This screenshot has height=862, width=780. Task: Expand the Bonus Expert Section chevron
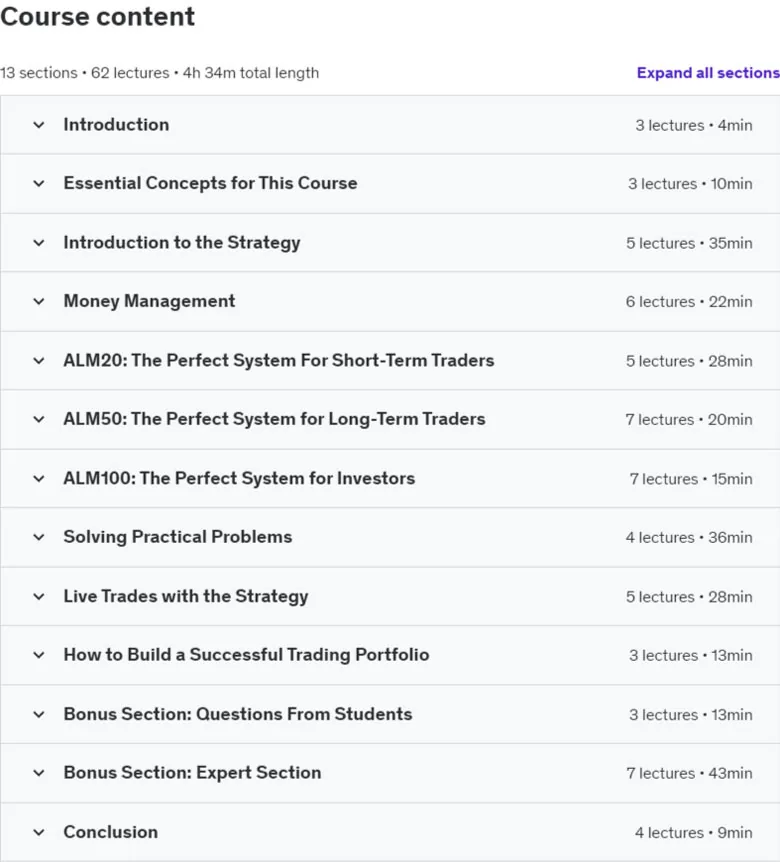tap(38, 773)
